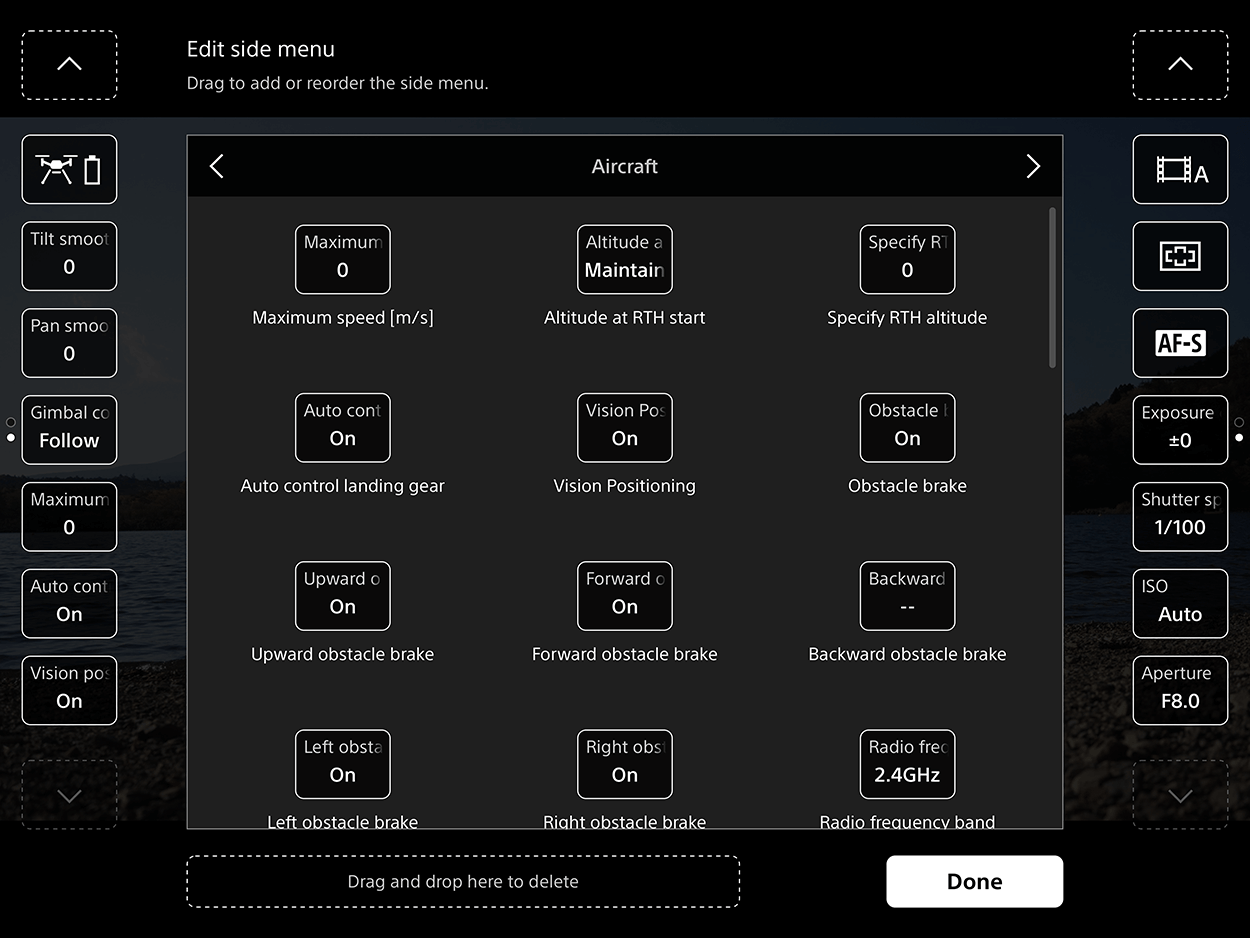Toggle Vision Positioning On tile in Aircraft
Viewport: 1250px width, 938px height.
click(x=624, y=427)
